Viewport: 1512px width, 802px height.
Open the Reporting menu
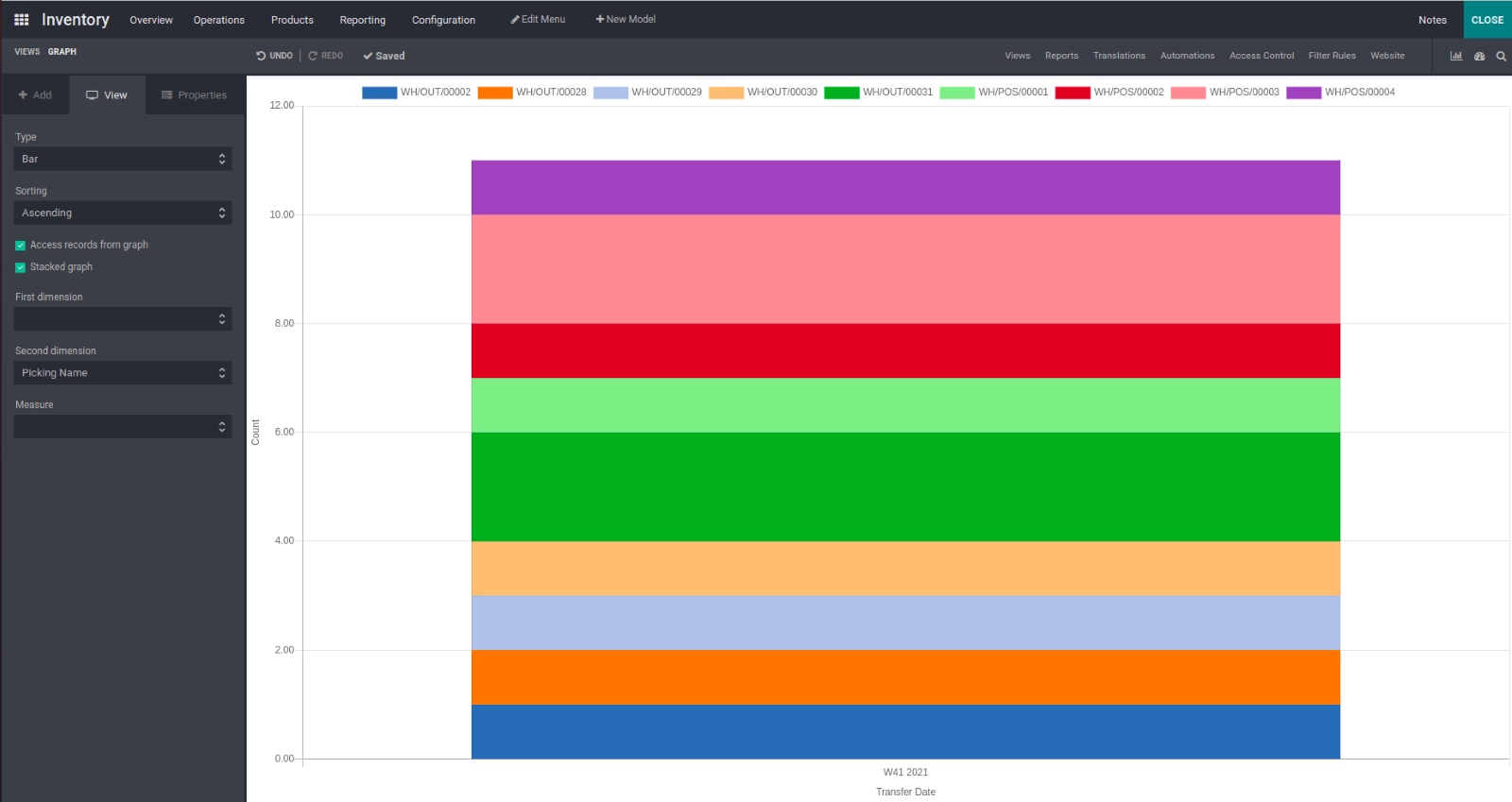[x=362, y=20]
